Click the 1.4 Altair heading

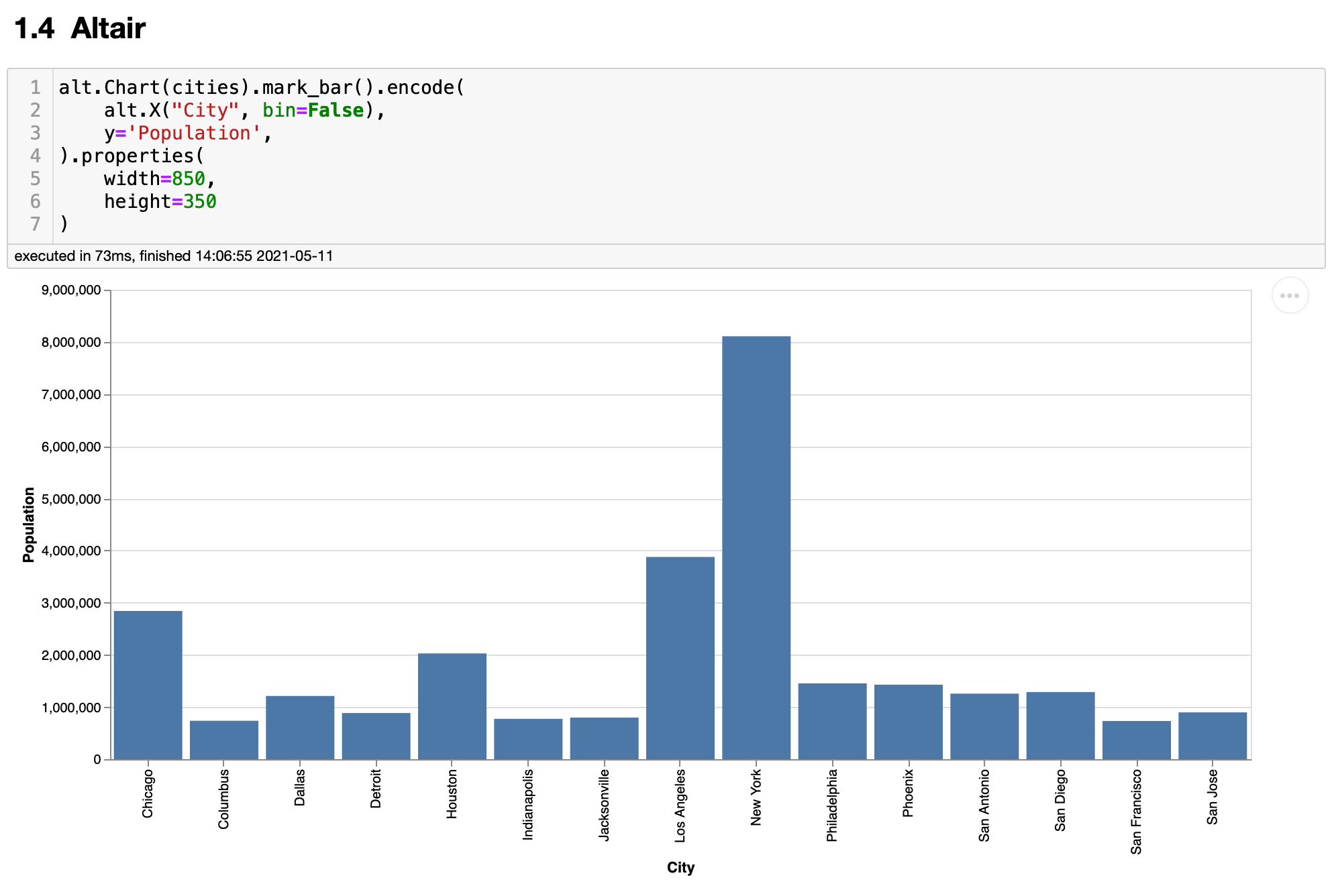pyautogui.click(x=80, y=28)
